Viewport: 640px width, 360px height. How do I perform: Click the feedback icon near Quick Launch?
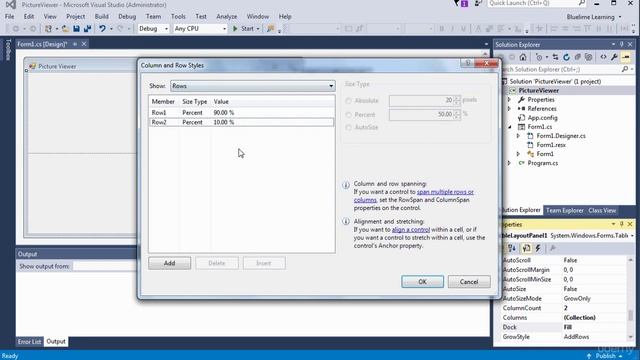[478, 3]
